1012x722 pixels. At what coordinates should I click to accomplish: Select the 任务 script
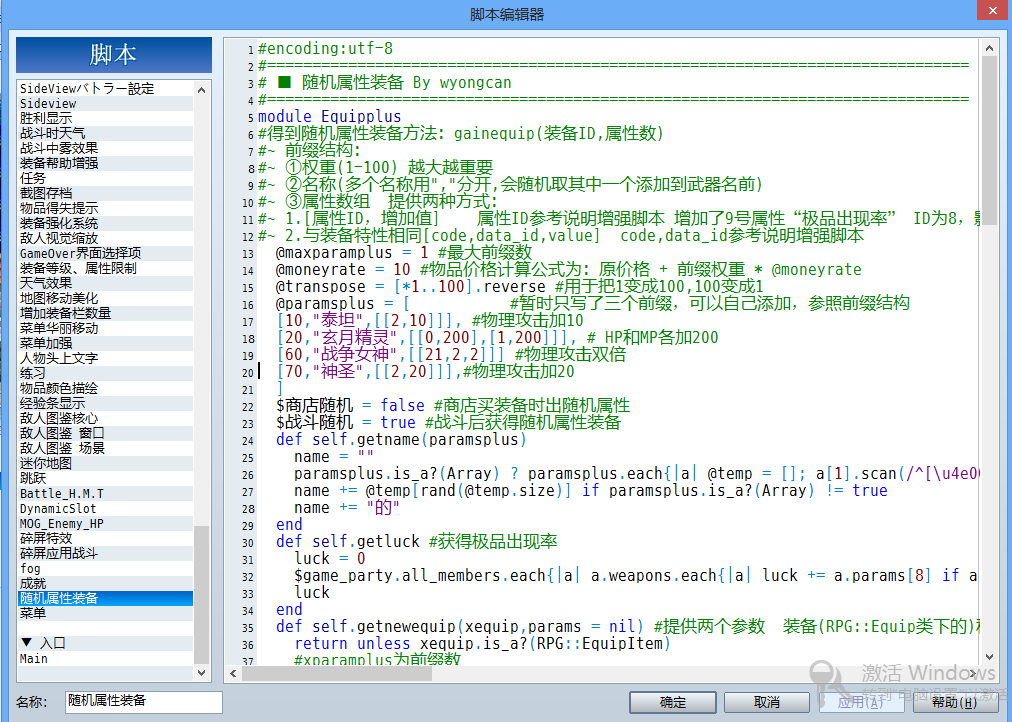pyautogui.click(x=106, y=178)
